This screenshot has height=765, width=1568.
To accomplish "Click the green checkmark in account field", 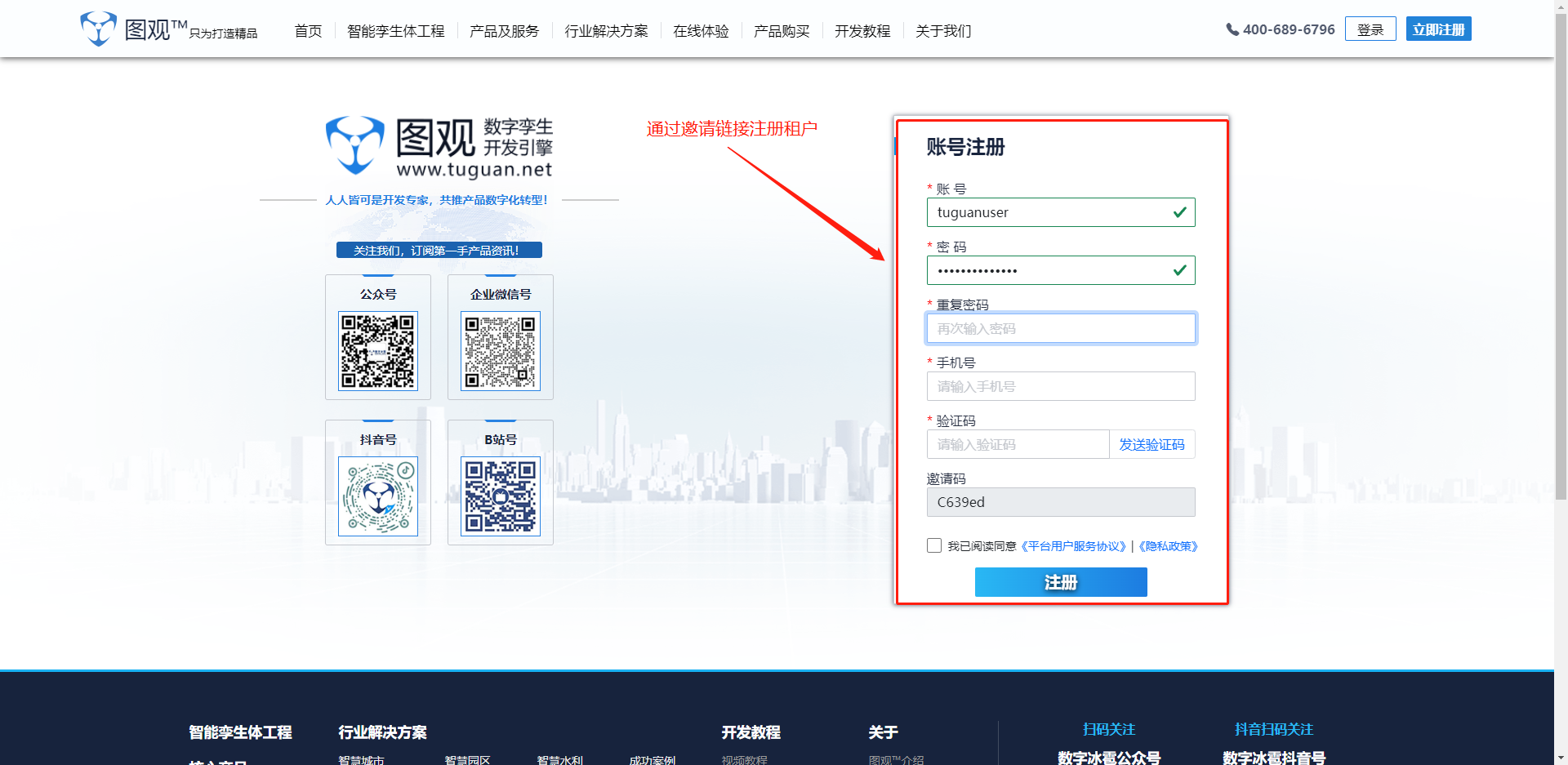I will coord(1179,212).
